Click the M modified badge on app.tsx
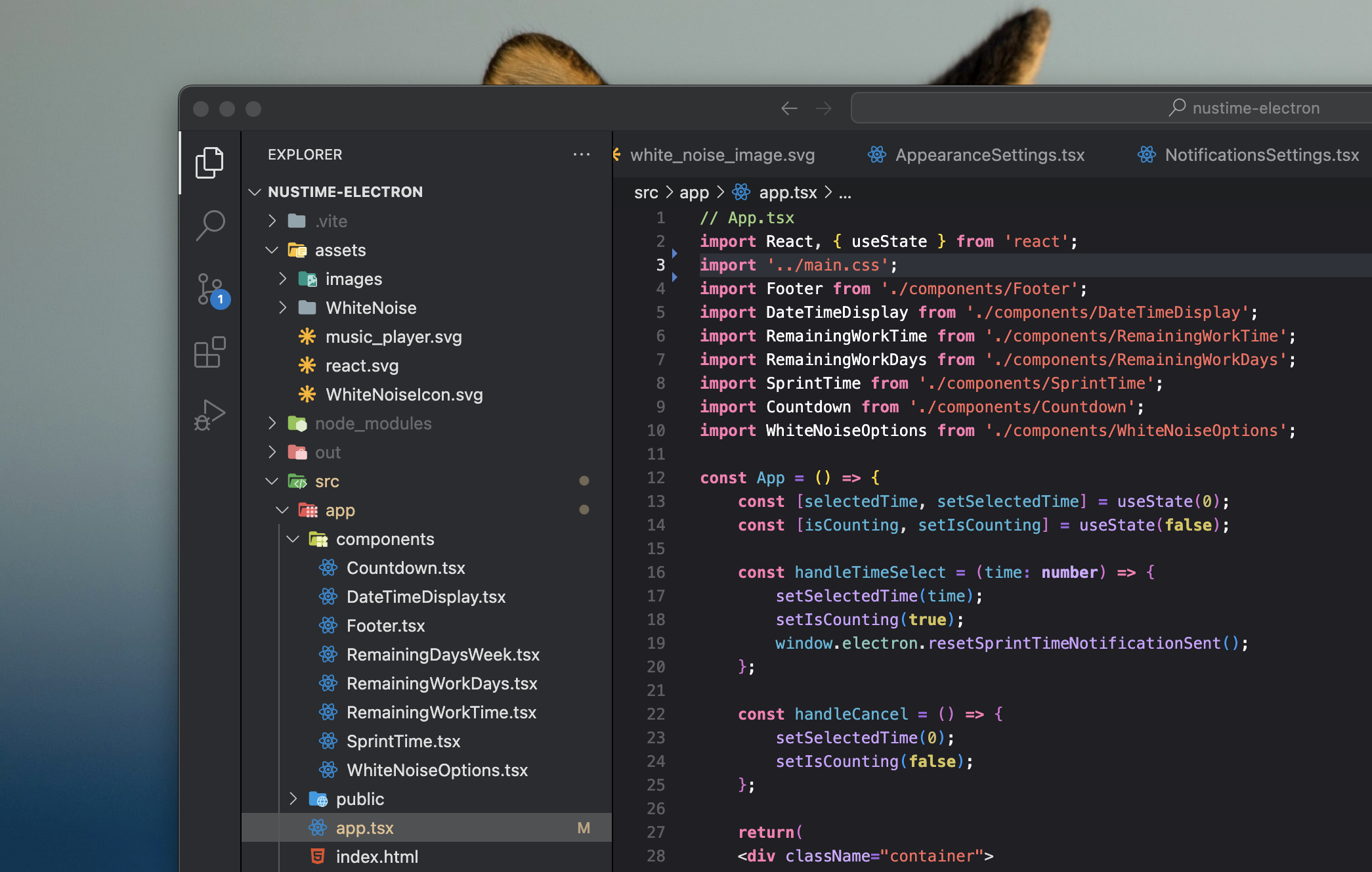The height and width of the screenshot is (872, 1372). [x=584, y=828]
